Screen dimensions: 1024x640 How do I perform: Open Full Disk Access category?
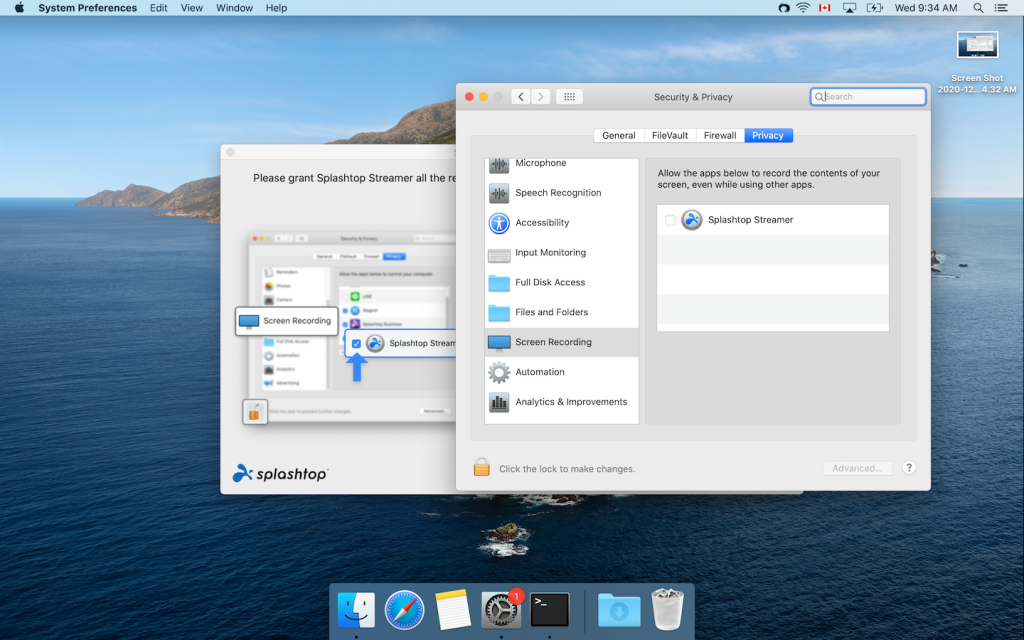[549, 283]
